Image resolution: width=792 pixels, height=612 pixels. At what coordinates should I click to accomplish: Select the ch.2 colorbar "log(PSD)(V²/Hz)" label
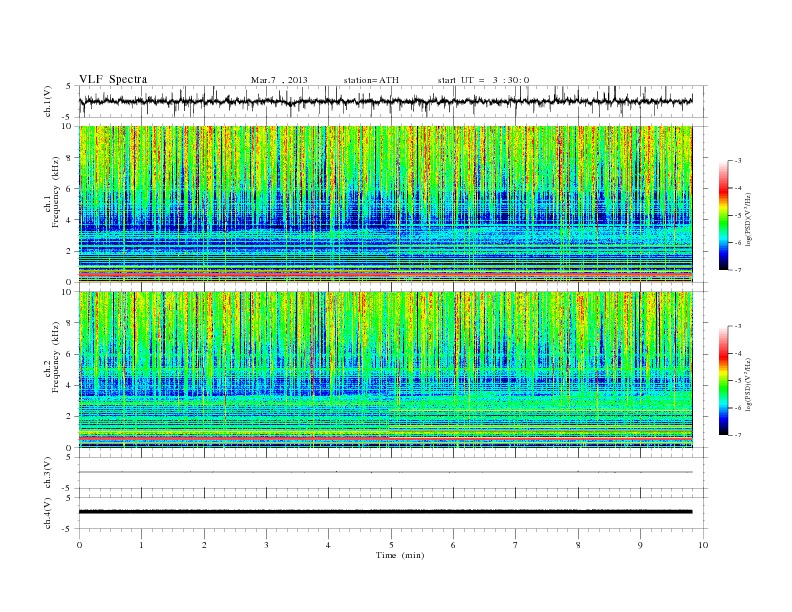[748, 384]
